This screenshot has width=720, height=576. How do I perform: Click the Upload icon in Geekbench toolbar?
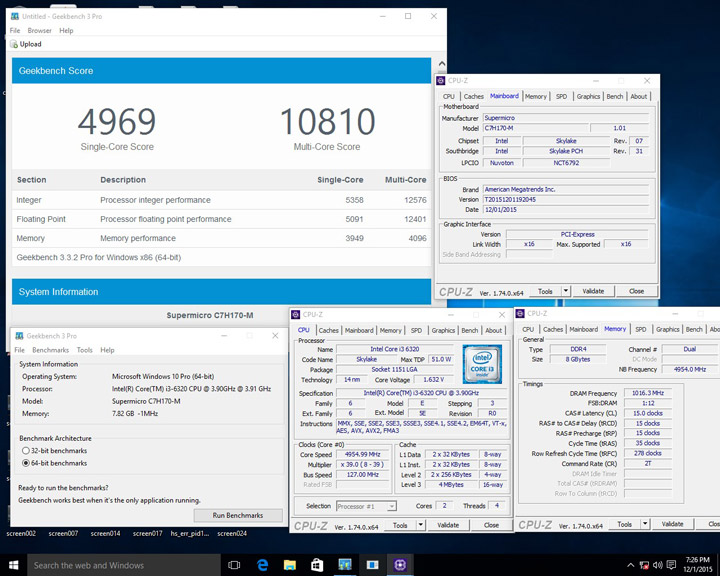click(x=14, y=44)
